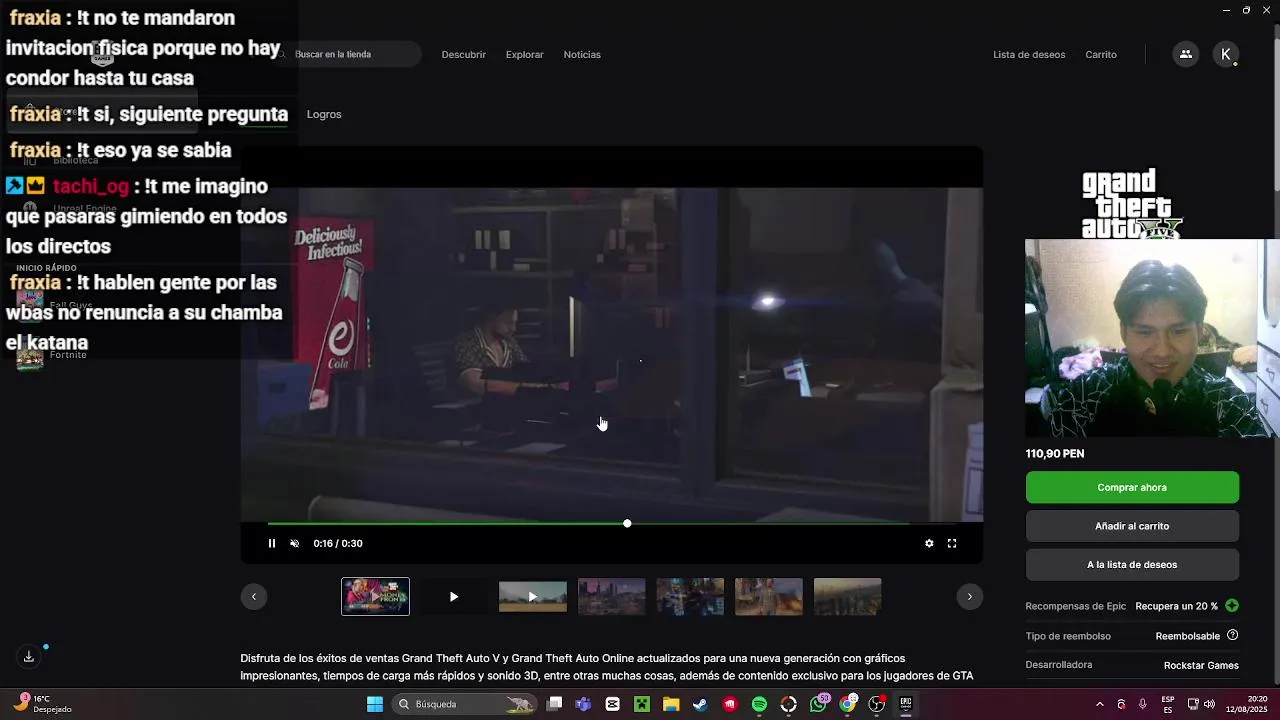The image size is (1280, 720).
Task: Click the Reembolsable refund label
Action: tap(1188, 636)
